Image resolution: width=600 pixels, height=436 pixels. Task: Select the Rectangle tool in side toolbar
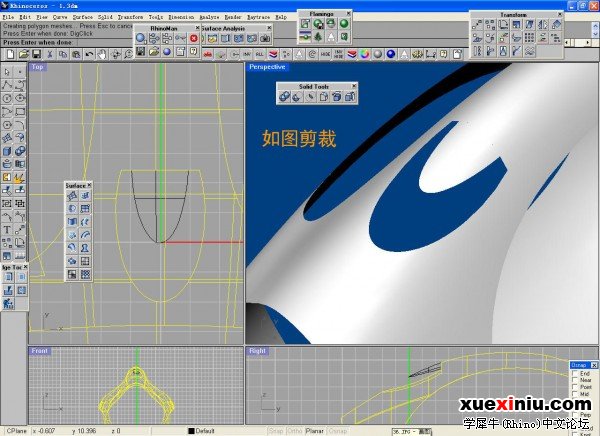pos(20,111)
